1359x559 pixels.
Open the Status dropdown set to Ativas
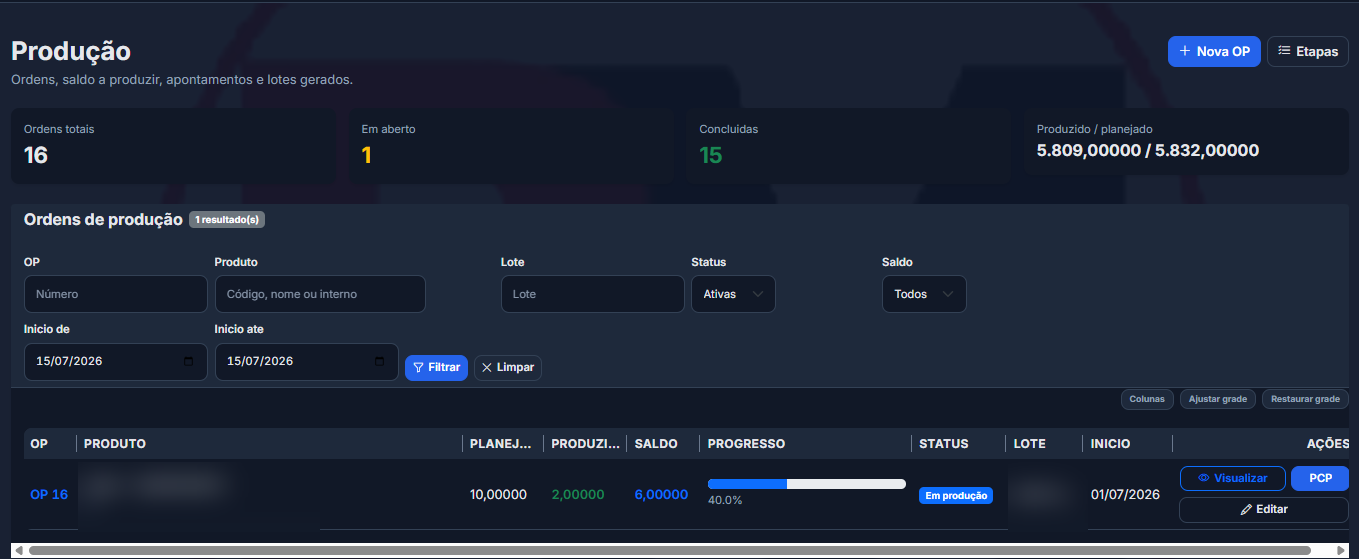click(733, 294)
